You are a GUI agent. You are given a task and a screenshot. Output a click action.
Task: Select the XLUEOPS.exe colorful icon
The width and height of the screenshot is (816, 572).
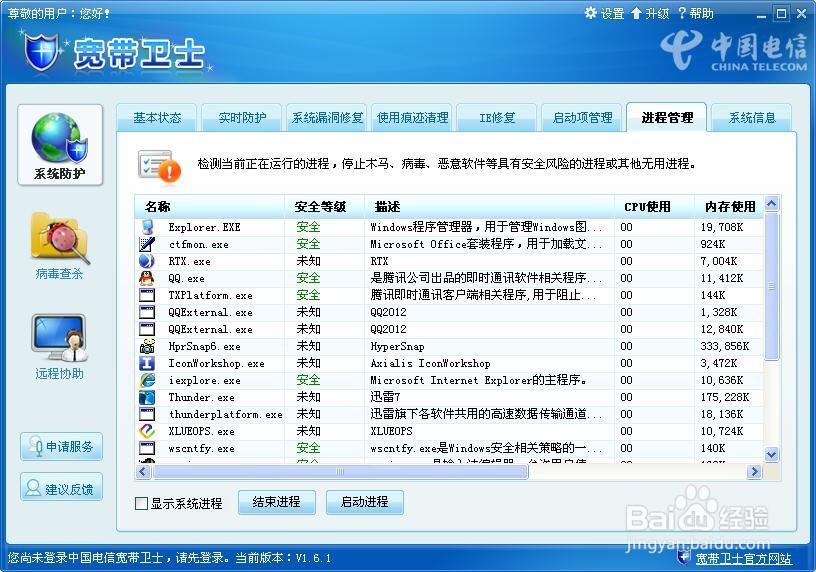click(x=147, y=431)
